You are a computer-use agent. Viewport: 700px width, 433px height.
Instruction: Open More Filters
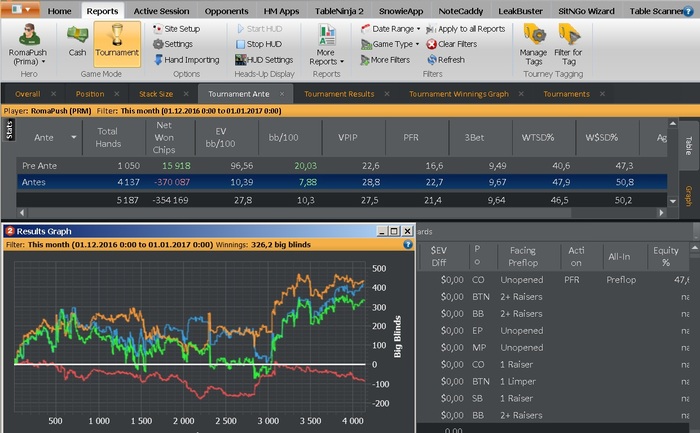tap(385, 60)
